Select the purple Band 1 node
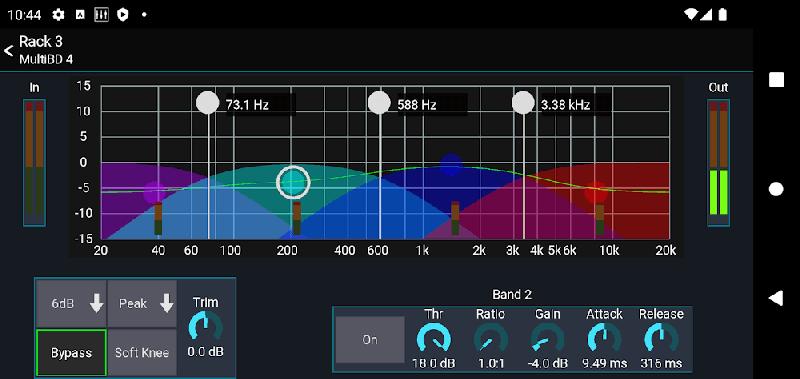Viewport: 800px width, 379px height. click(154, 193)
